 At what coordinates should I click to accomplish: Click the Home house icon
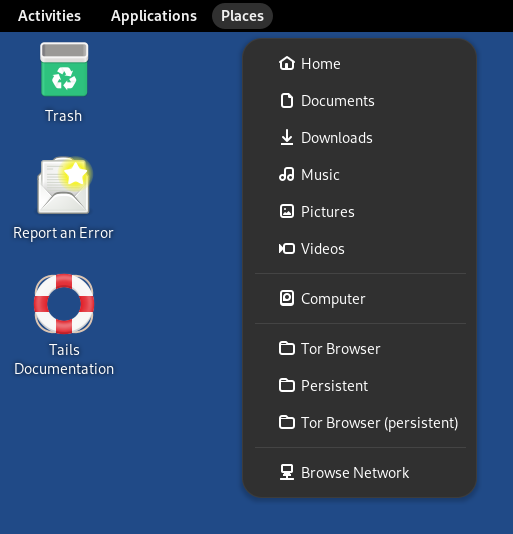coord(286,63)
